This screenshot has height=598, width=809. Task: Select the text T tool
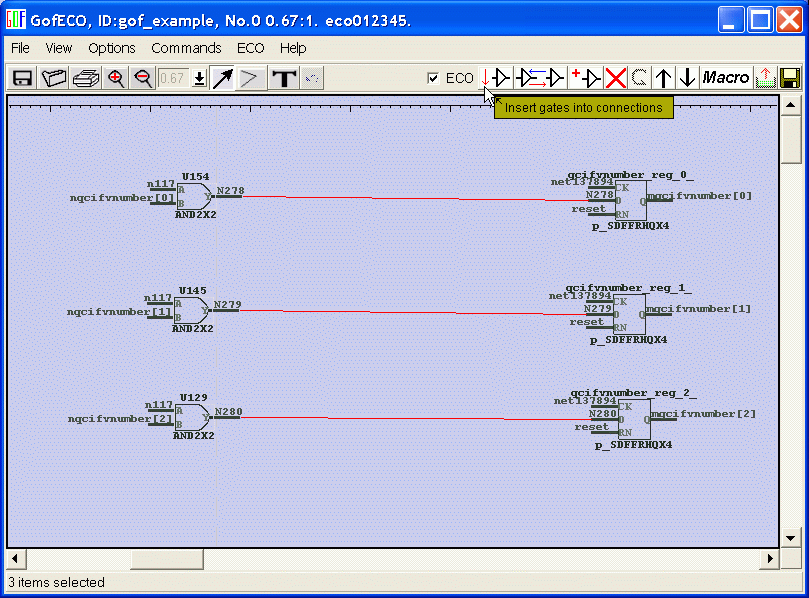pyautogui.click(x=284, y=78)
